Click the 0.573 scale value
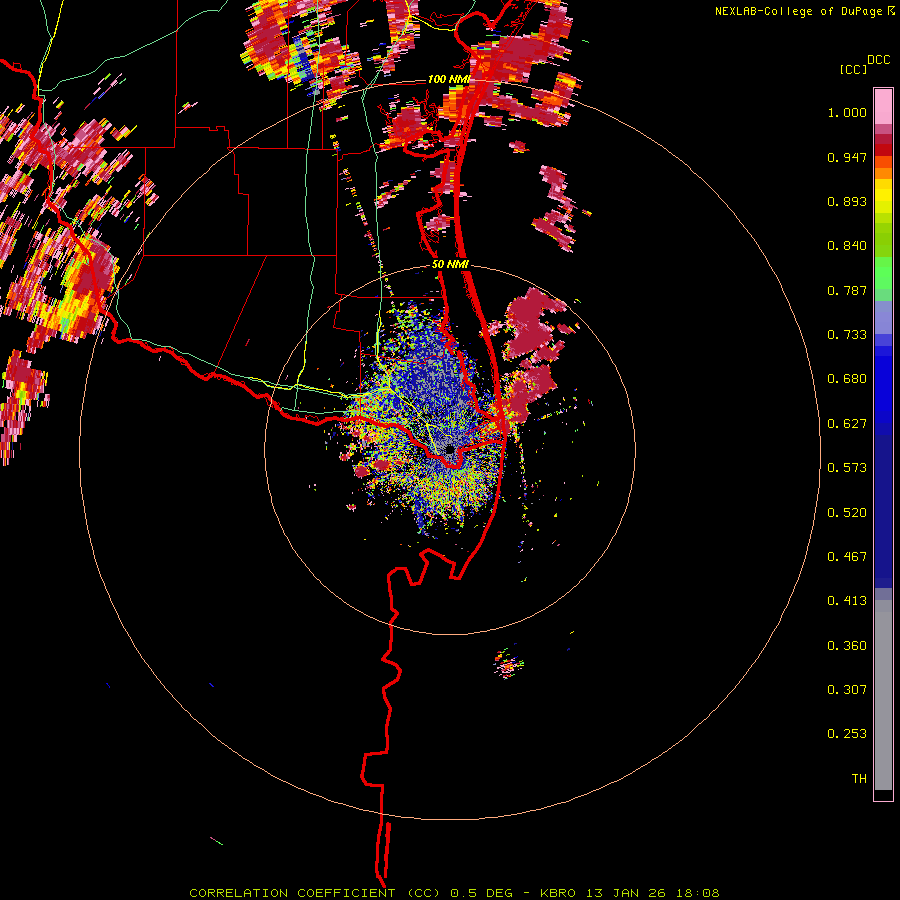The image size is (900, 900). [x=847, y=468]
